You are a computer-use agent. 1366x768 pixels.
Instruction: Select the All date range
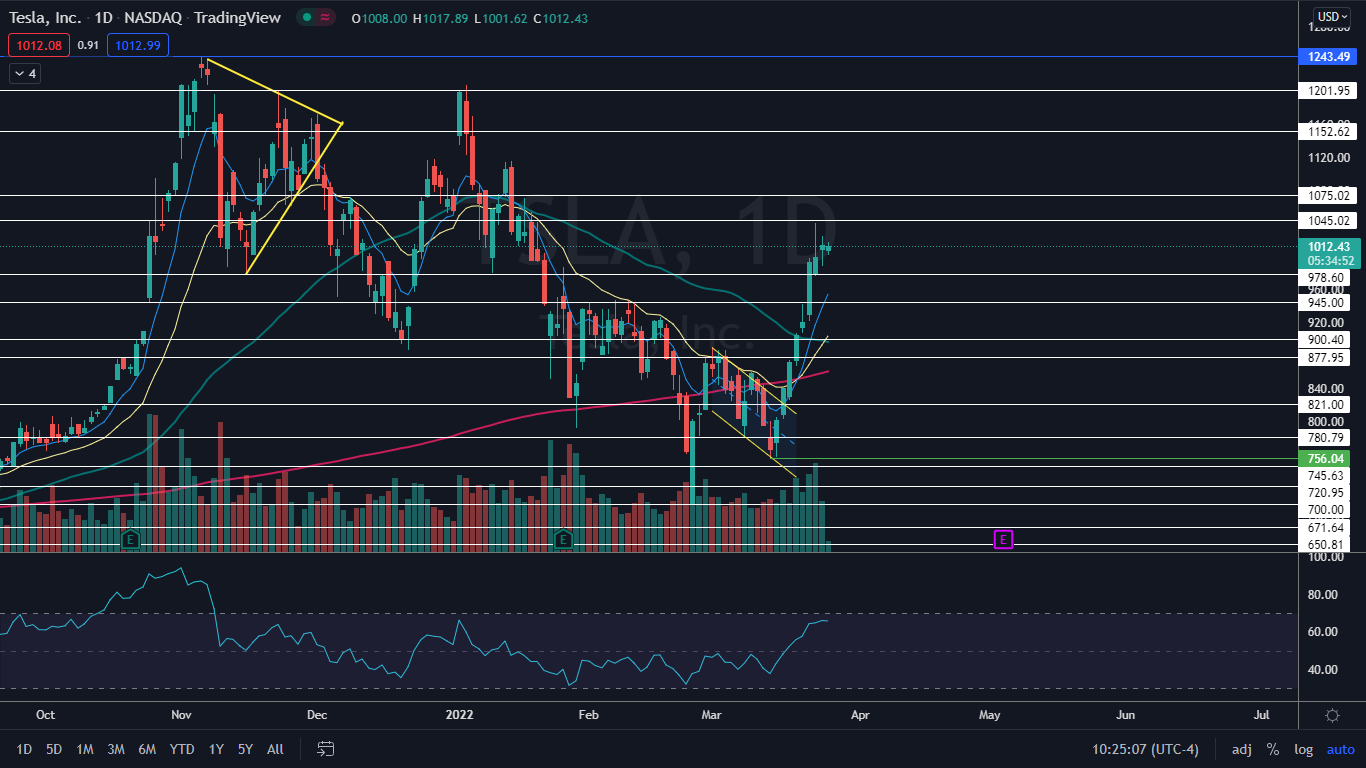tap(276, 749)
